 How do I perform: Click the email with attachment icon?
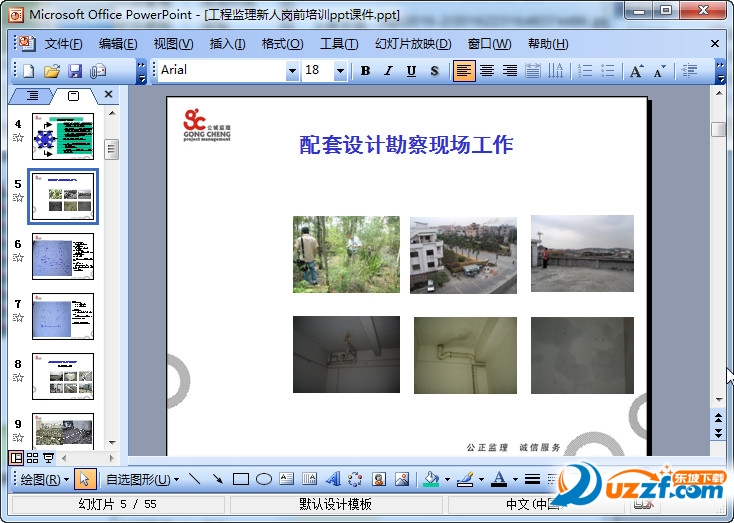(x=98, y=71)
